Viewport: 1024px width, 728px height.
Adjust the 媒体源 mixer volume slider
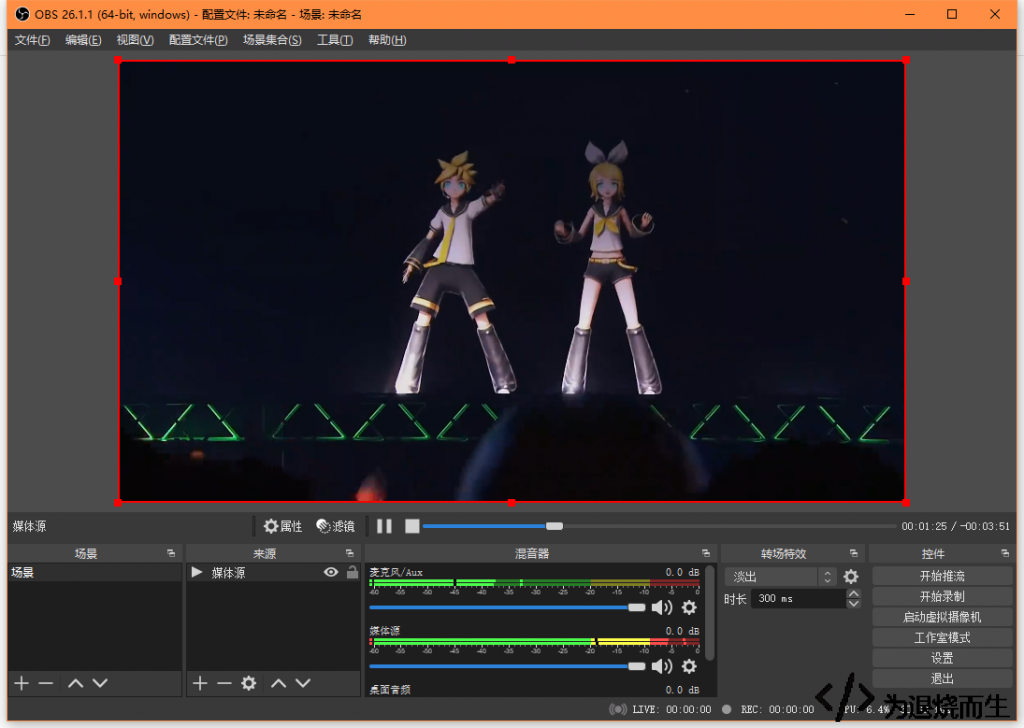[507, 667]
